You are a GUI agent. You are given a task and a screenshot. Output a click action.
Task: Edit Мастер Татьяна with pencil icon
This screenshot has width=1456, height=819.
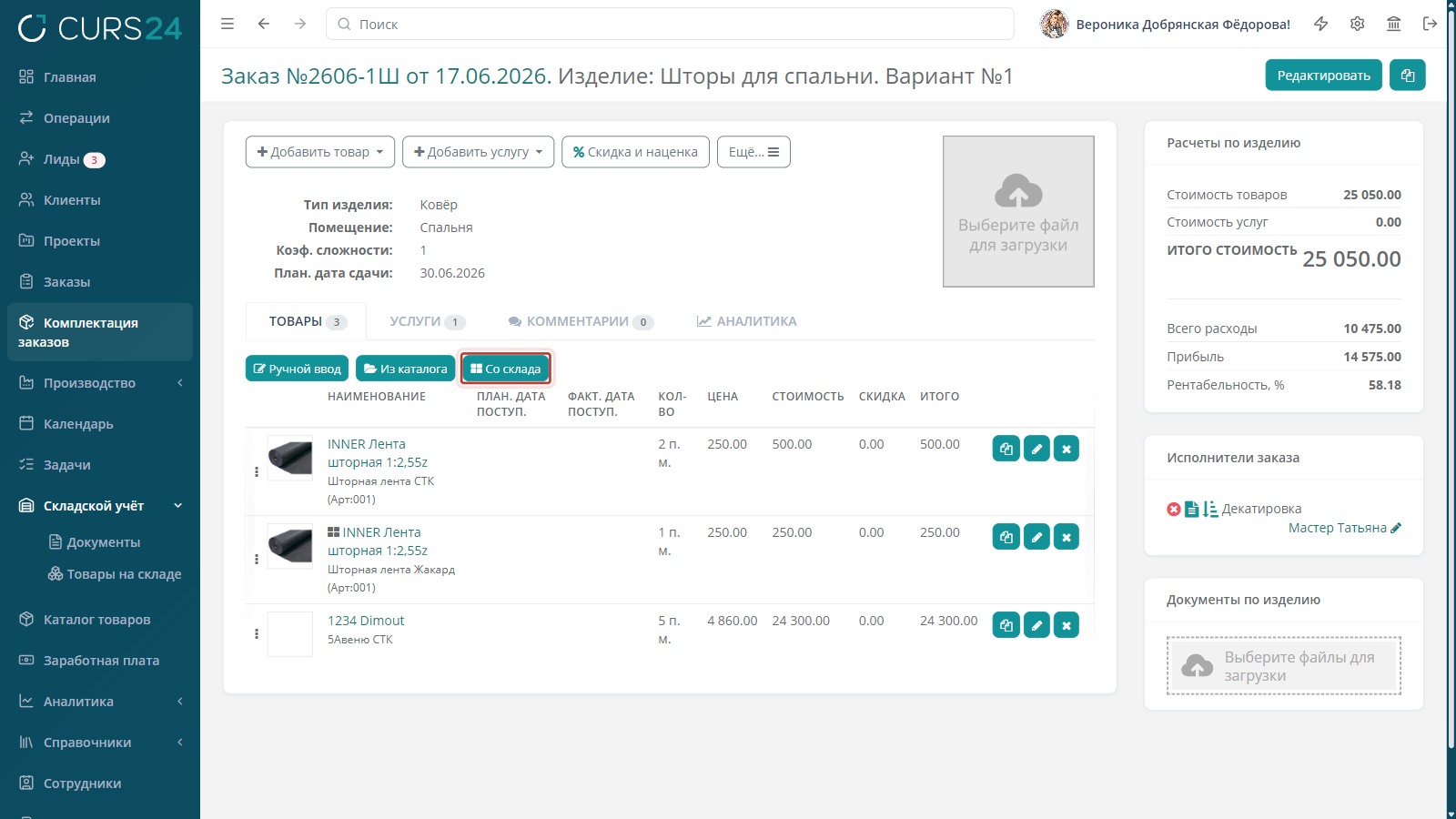(1396, 528)
